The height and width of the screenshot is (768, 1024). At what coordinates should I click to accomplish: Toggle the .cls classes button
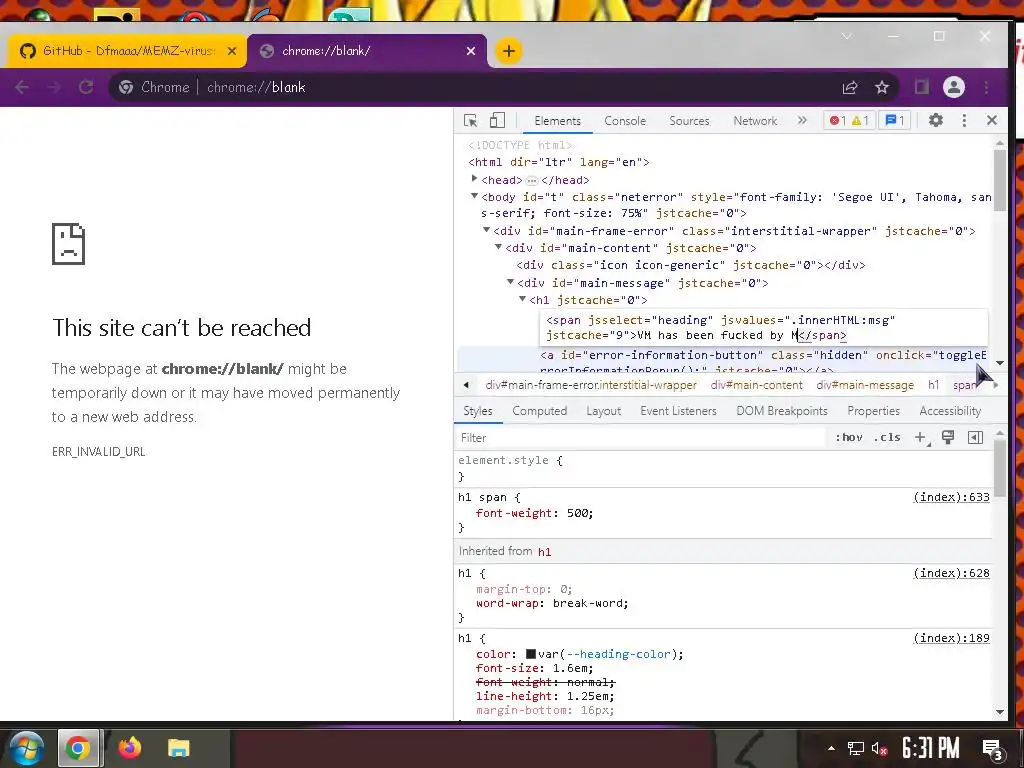[887, 438]
